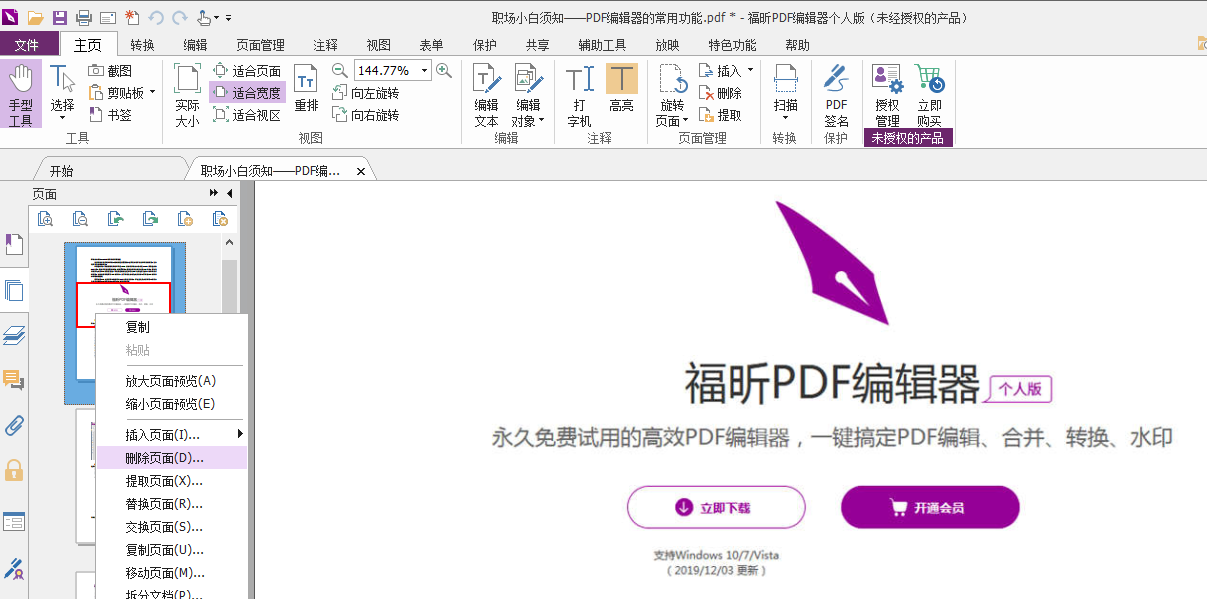Choose Extract Pages (提取页面) in context menu
Screen dimensions: 1207x599
[x=172, y=481]
